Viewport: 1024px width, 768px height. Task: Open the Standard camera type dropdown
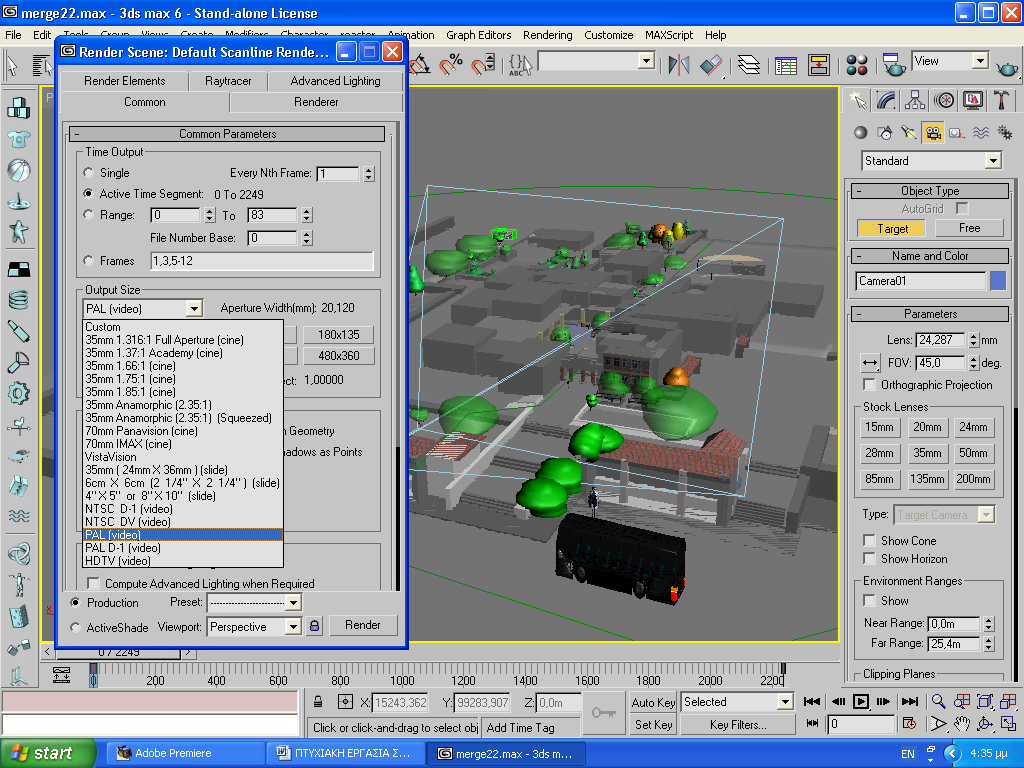[x=931, y=161]
